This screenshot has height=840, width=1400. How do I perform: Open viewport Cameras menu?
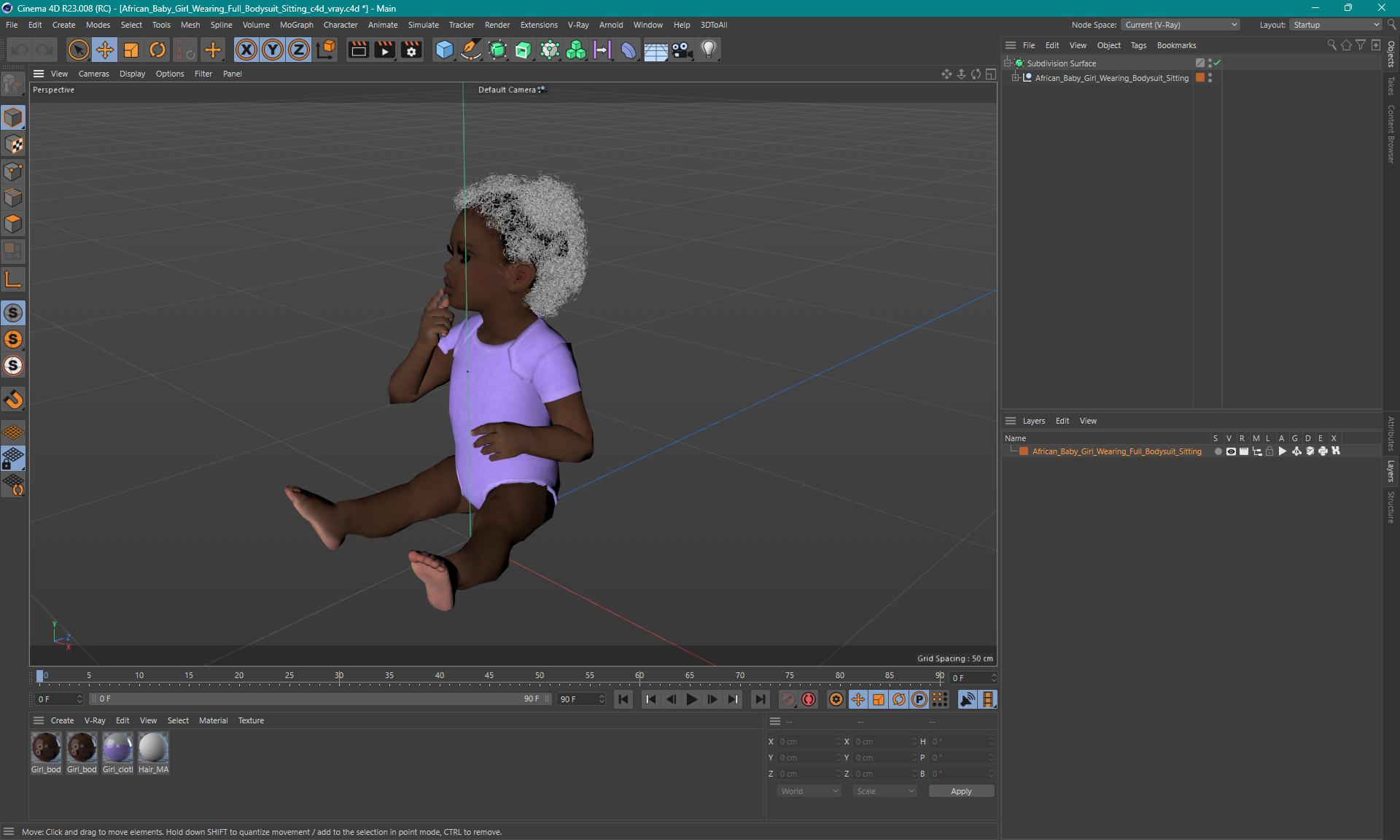tap(93, 74)
